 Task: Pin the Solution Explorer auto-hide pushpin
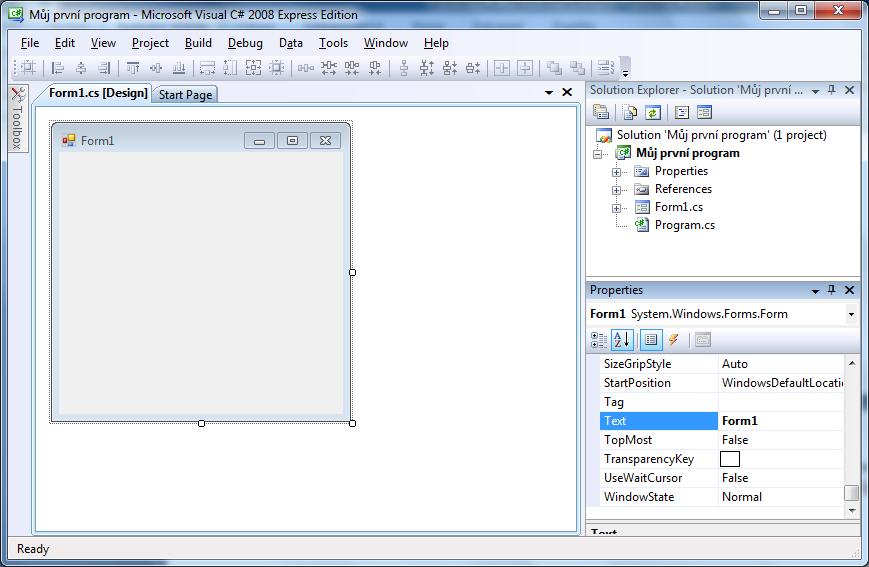point(831,90)
